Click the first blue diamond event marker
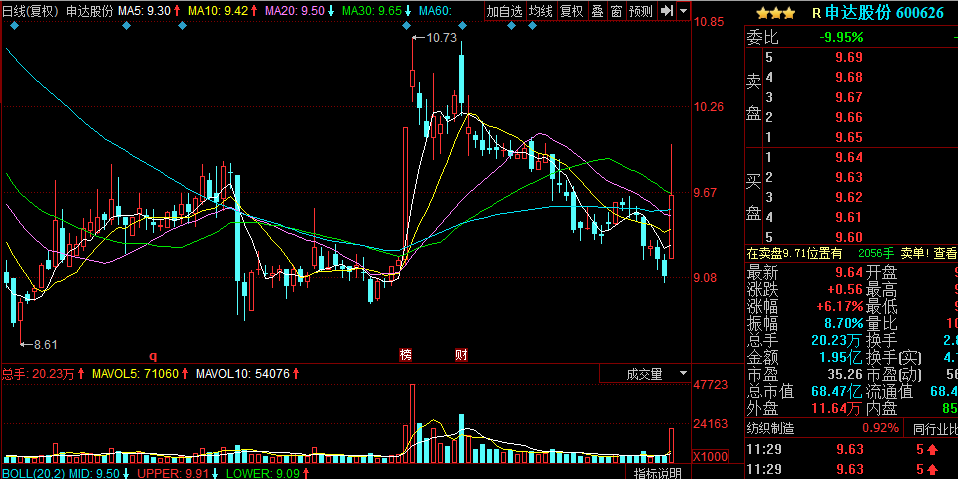 (x=13, y=25)
